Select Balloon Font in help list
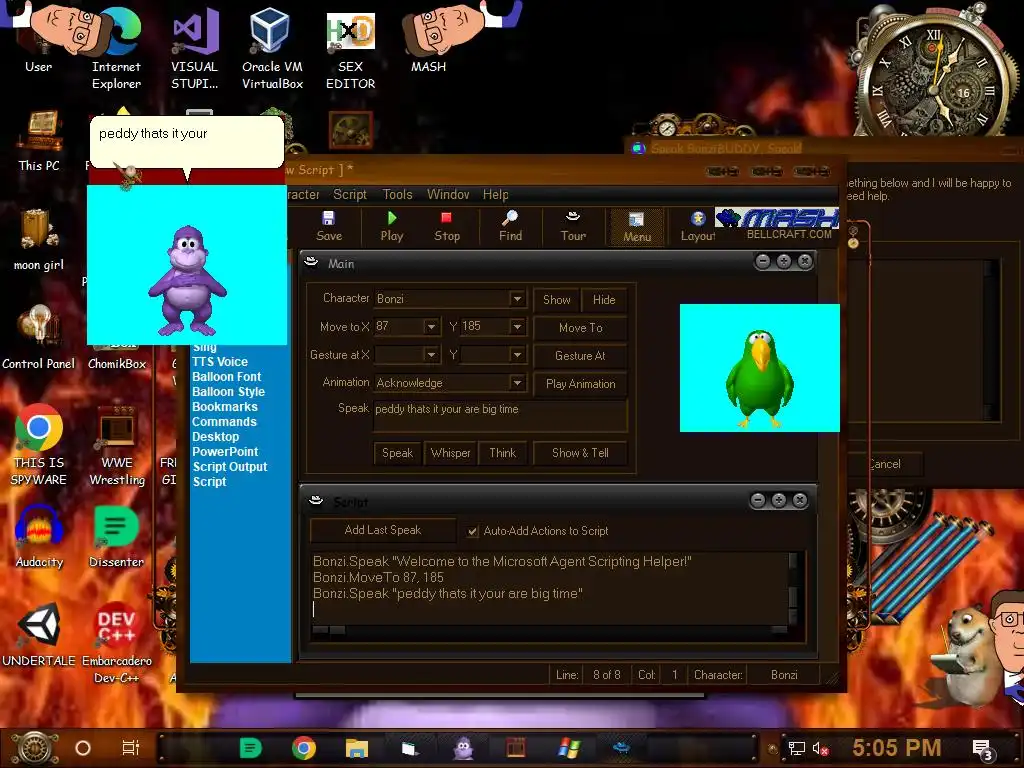This screenshot has width=1024, height=768. pyautogui.click(x=226, y=377)
